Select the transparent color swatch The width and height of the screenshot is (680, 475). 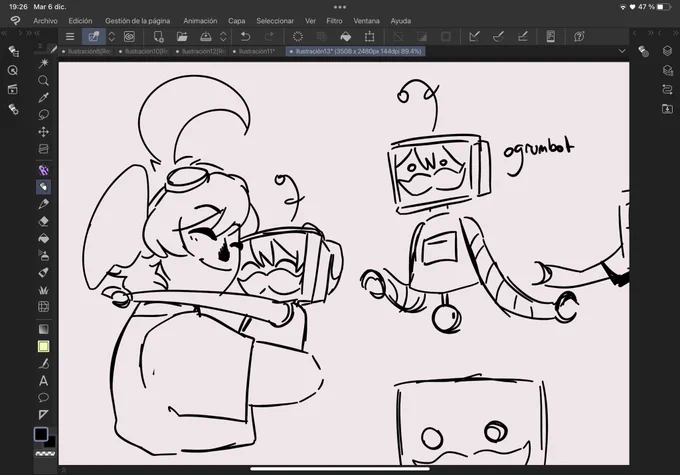tap(45, 454)
